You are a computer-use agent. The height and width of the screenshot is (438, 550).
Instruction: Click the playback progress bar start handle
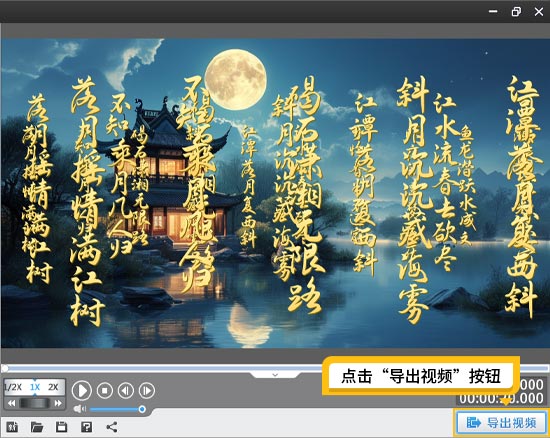[x=5, y=368]
